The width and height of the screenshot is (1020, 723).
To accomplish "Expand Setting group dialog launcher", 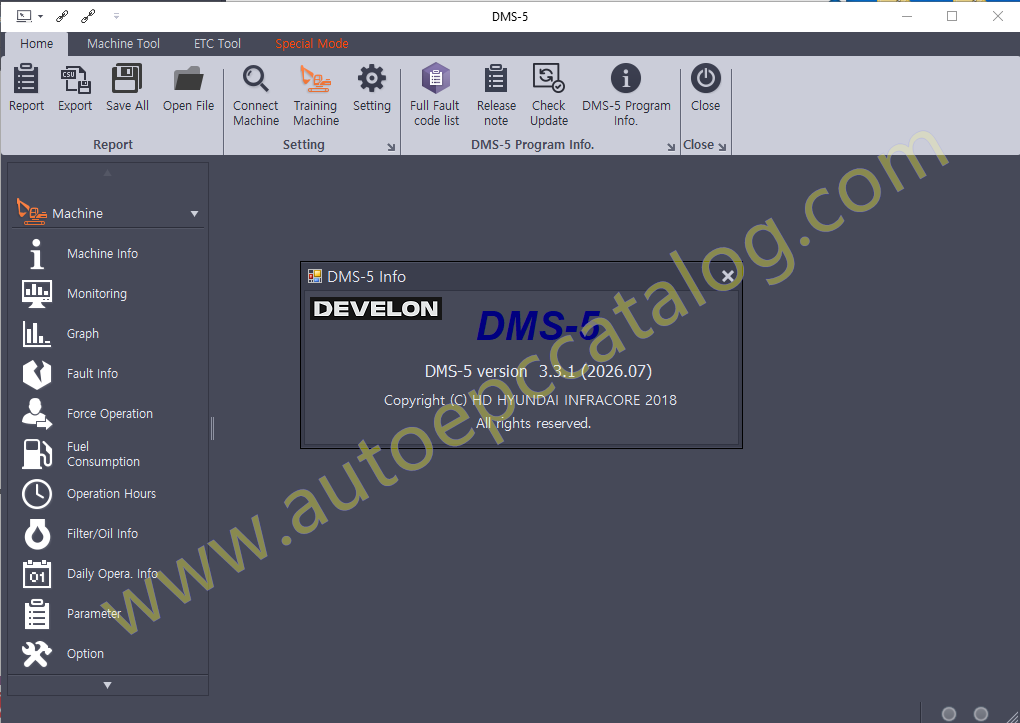I will tap(391, 147).
